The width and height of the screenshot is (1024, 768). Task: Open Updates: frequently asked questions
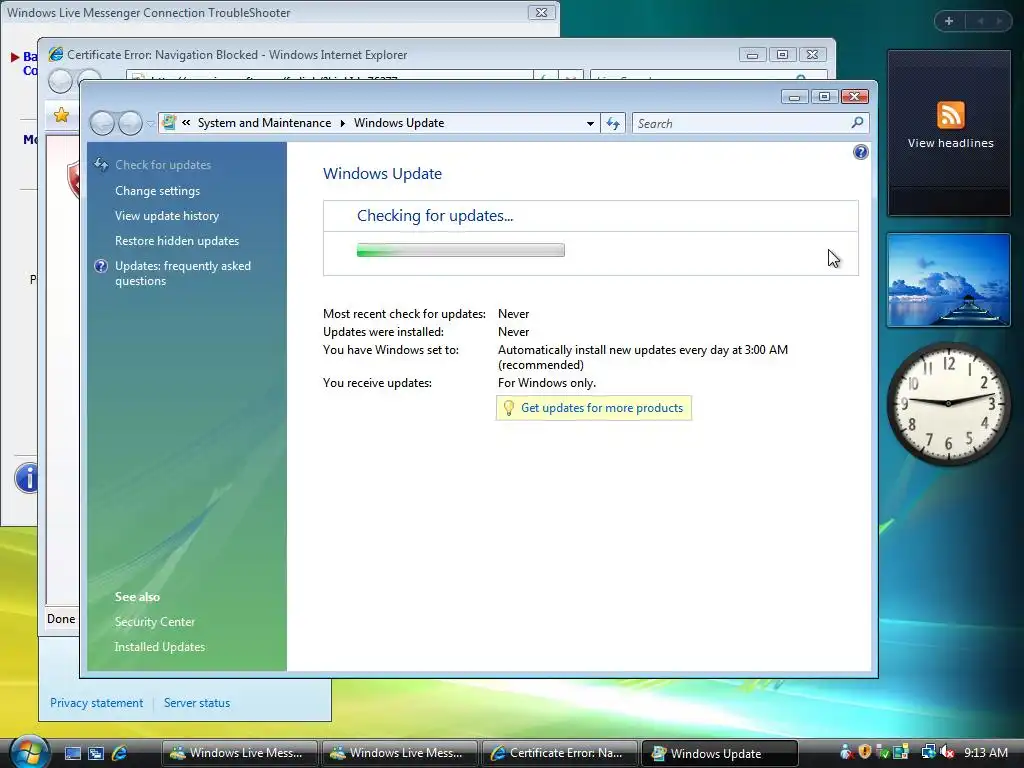point(183,273)
